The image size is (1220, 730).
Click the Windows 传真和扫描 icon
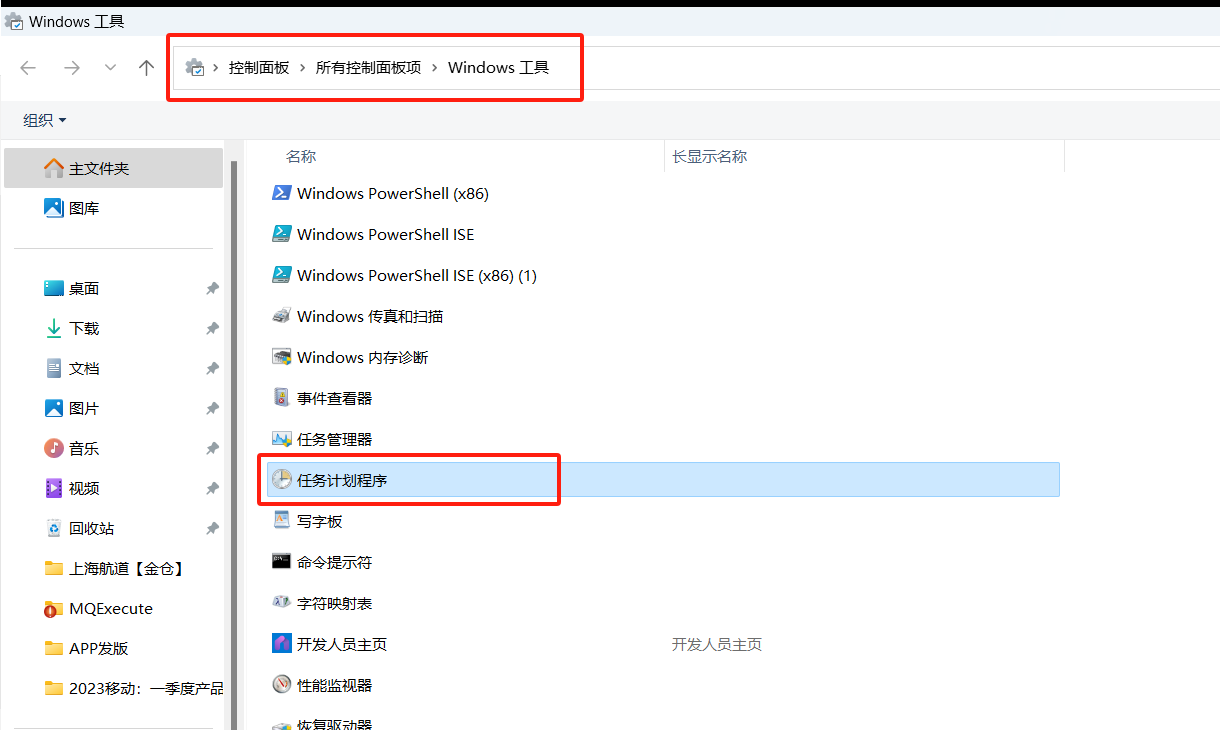[282, 316]
